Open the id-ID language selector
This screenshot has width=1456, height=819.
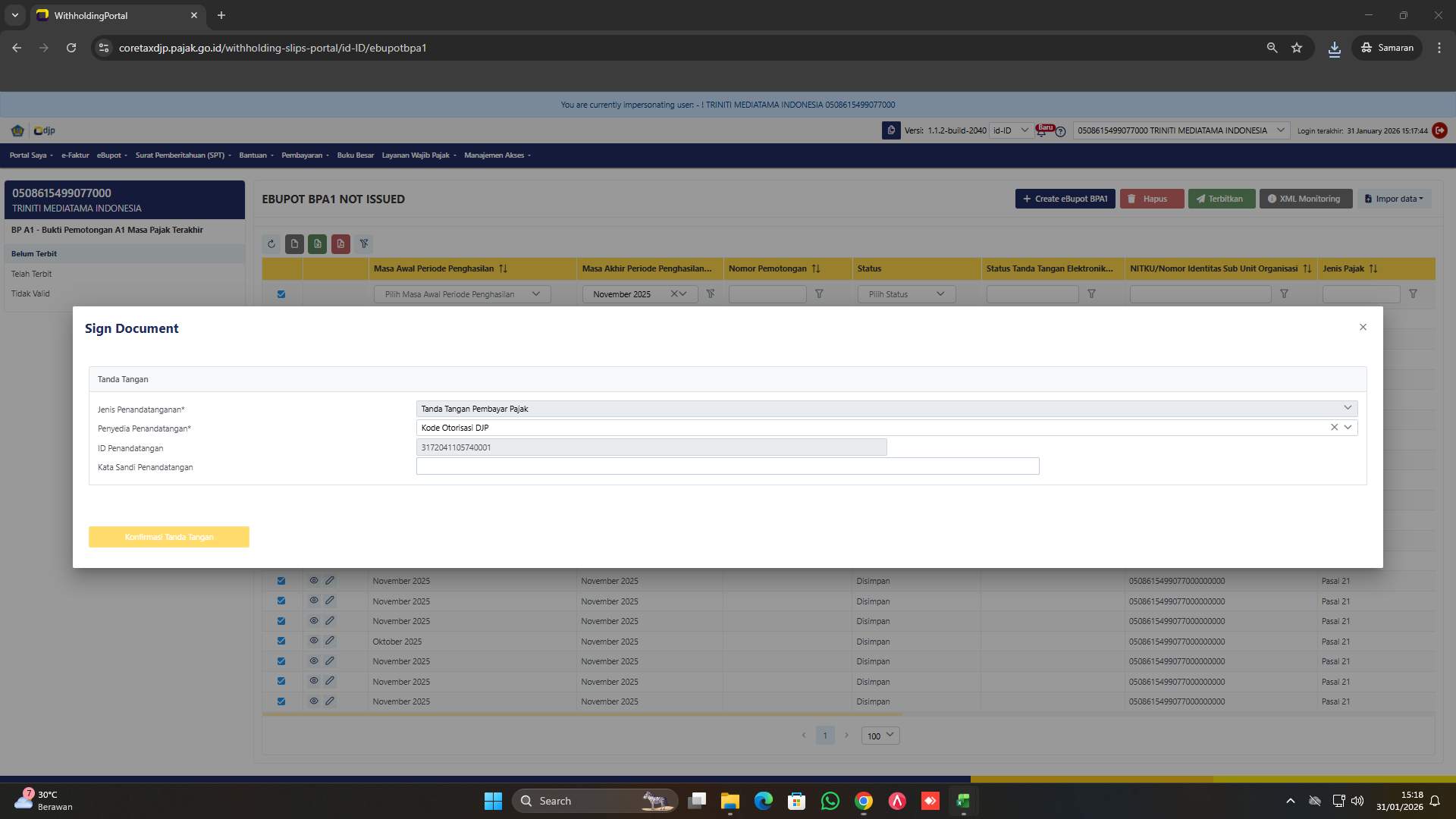click(x=1009, y=130)
